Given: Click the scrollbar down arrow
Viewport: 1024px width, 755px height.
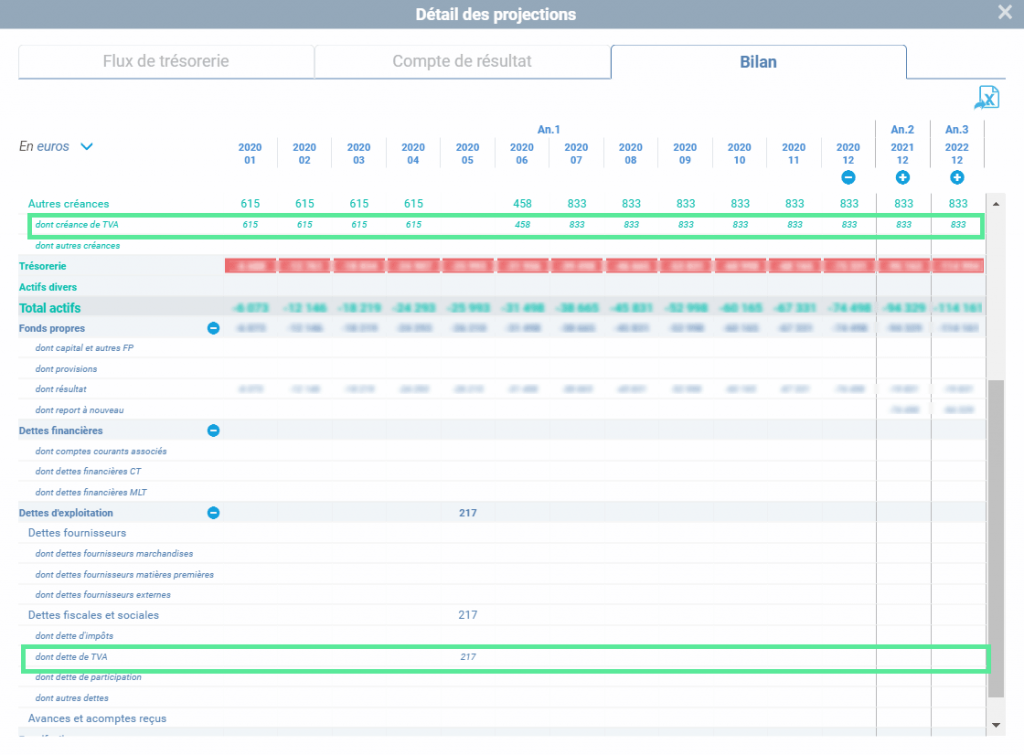Looking at the screenshot, I should pos(996,725).
